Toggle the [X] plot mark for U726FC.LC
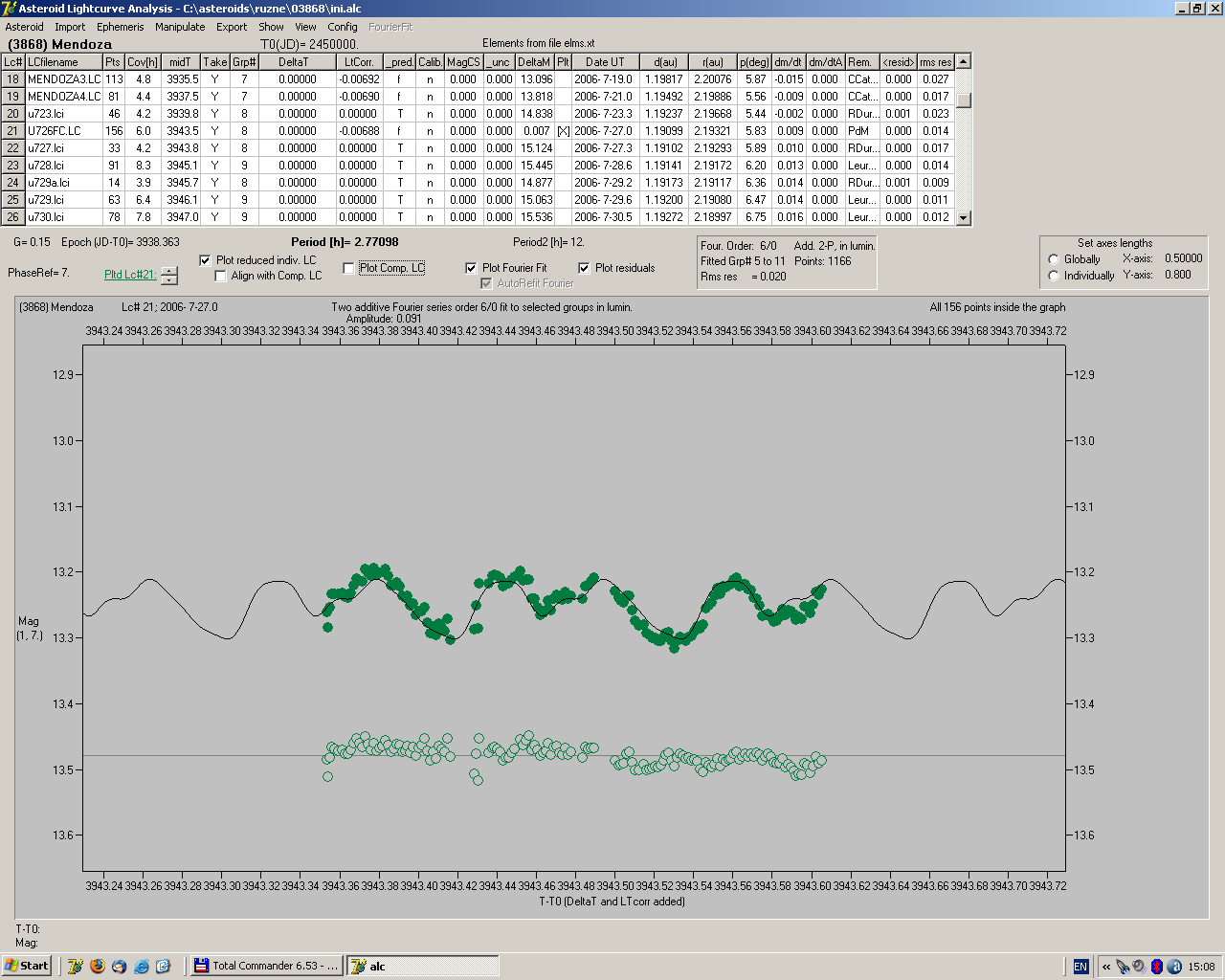Image resolution: width=1225 pixels, height=980 pixels. click(563, 131)
